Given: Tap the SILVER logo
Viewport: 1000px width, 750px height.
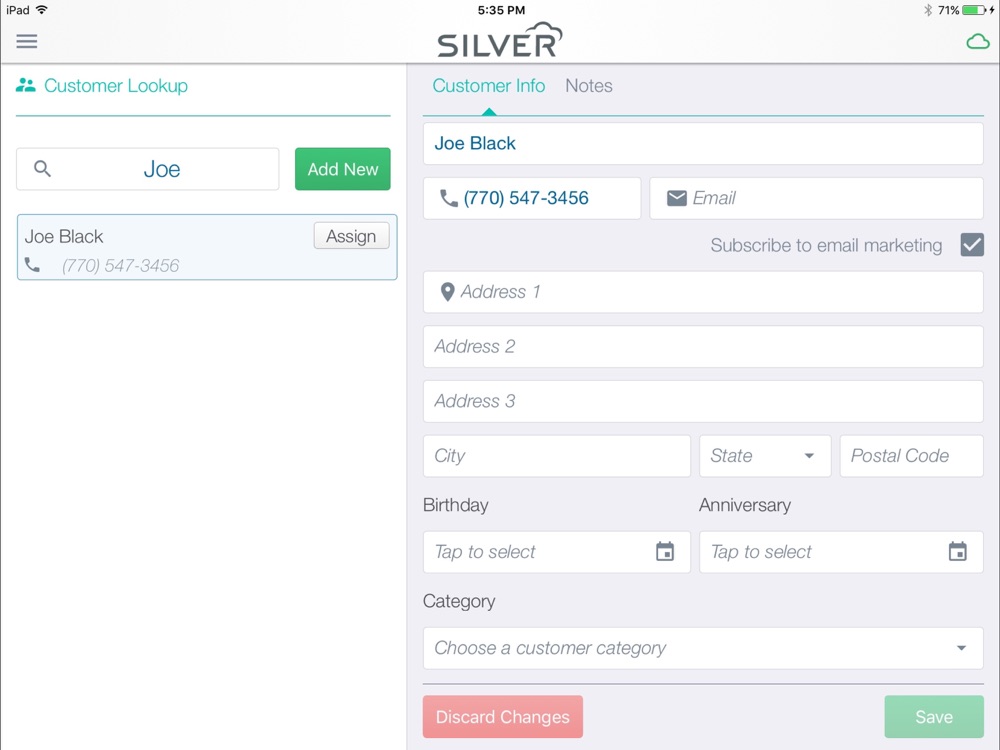Looking at the screenshot, I should (x=499, y=40).
